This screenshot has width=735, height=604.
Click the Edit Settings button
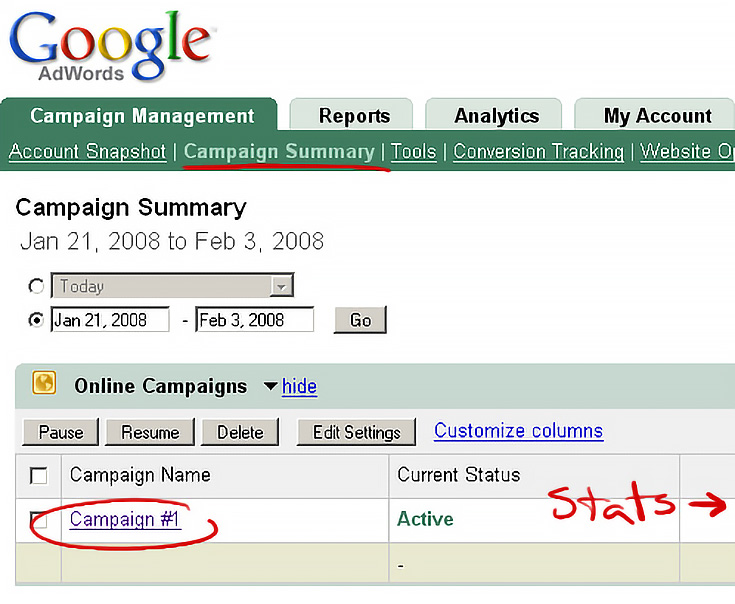356,432
